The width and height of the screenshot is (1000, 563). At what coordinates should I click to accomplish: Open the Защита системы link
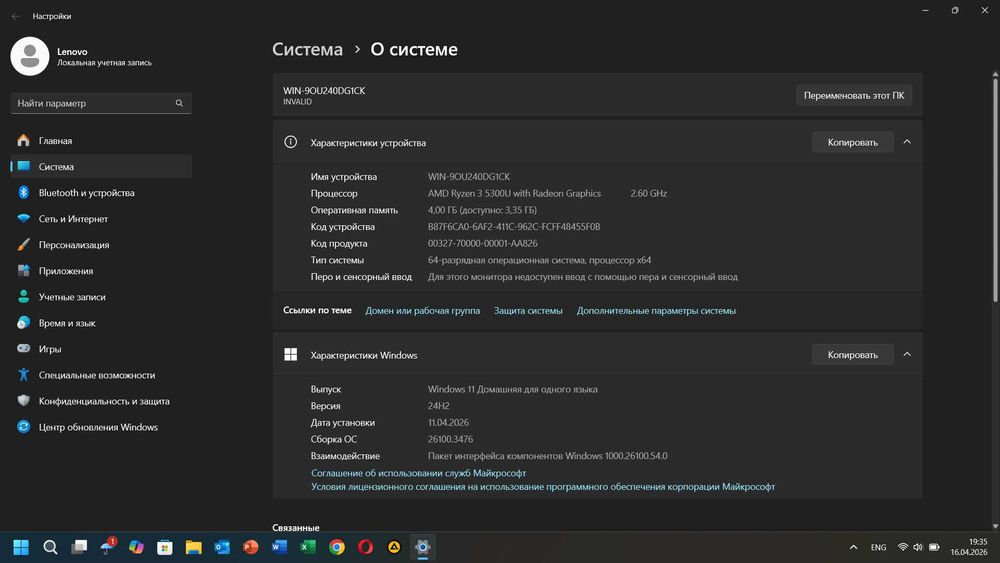tap(528, 311)
